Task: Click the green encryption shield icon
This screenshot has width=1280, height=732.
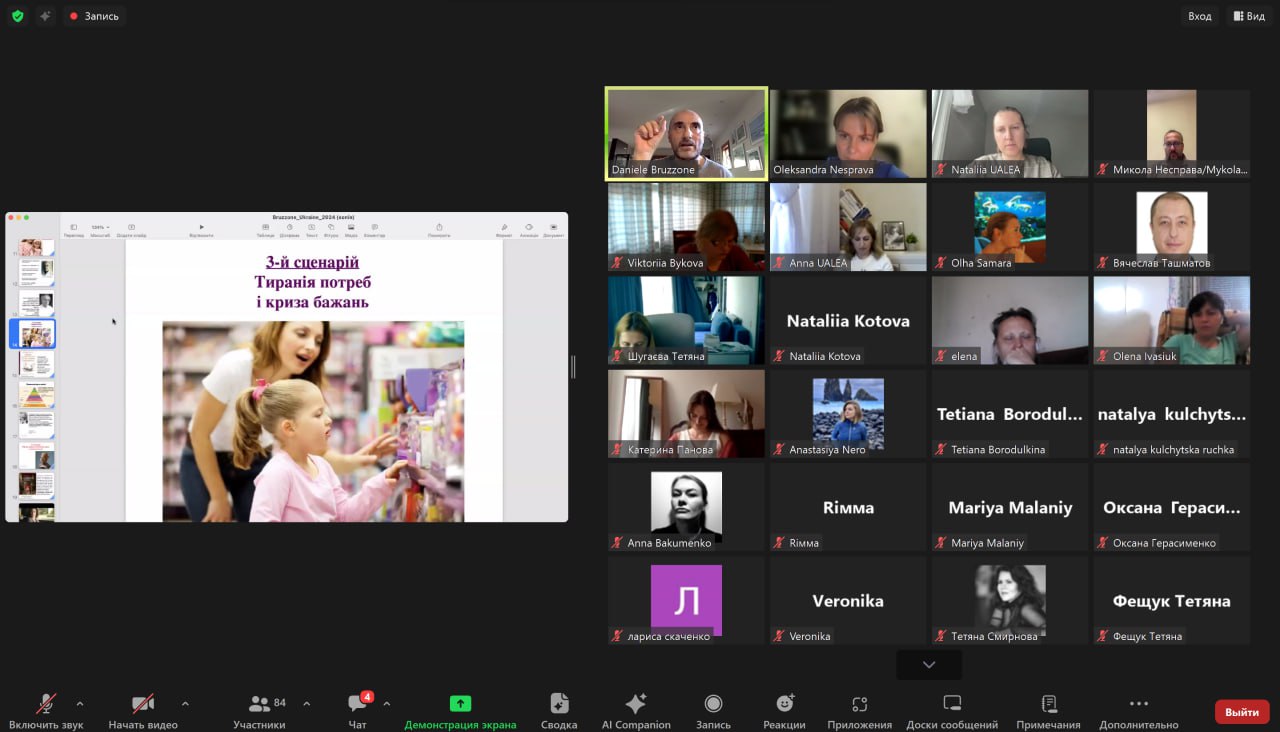Action: [17, 16]
